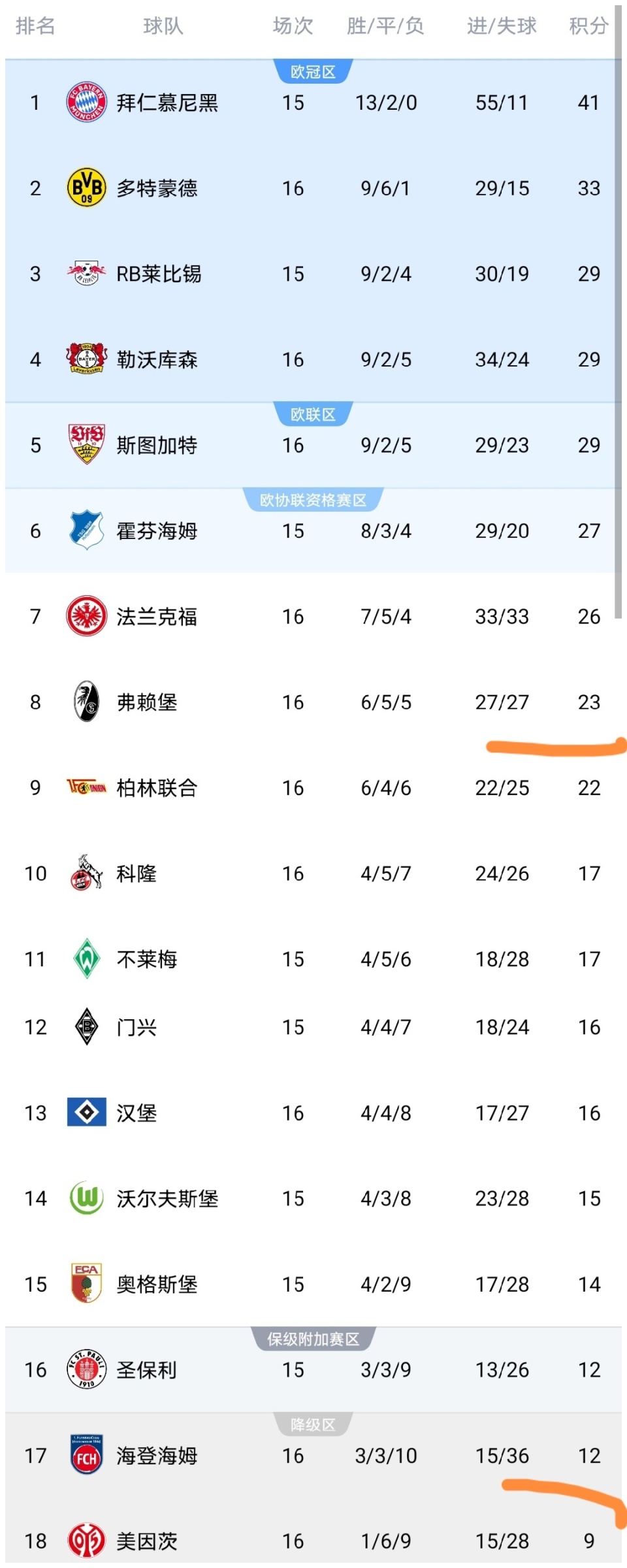Select the 欧联区 zone label
Image resolution: width=627 pixels, height=1568 pixels.
coord(313,414)
